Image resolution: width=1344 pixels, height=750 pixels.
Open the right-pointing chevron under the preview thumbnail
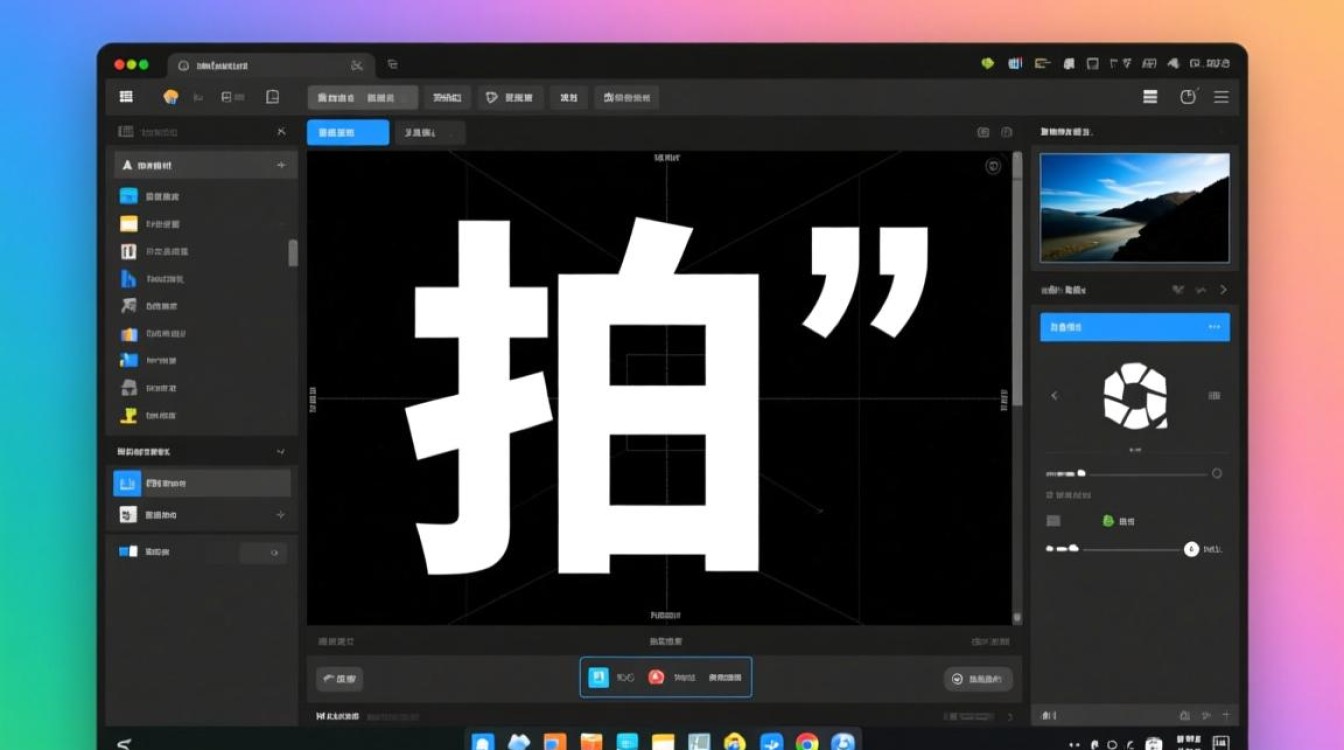point(1223,289)
